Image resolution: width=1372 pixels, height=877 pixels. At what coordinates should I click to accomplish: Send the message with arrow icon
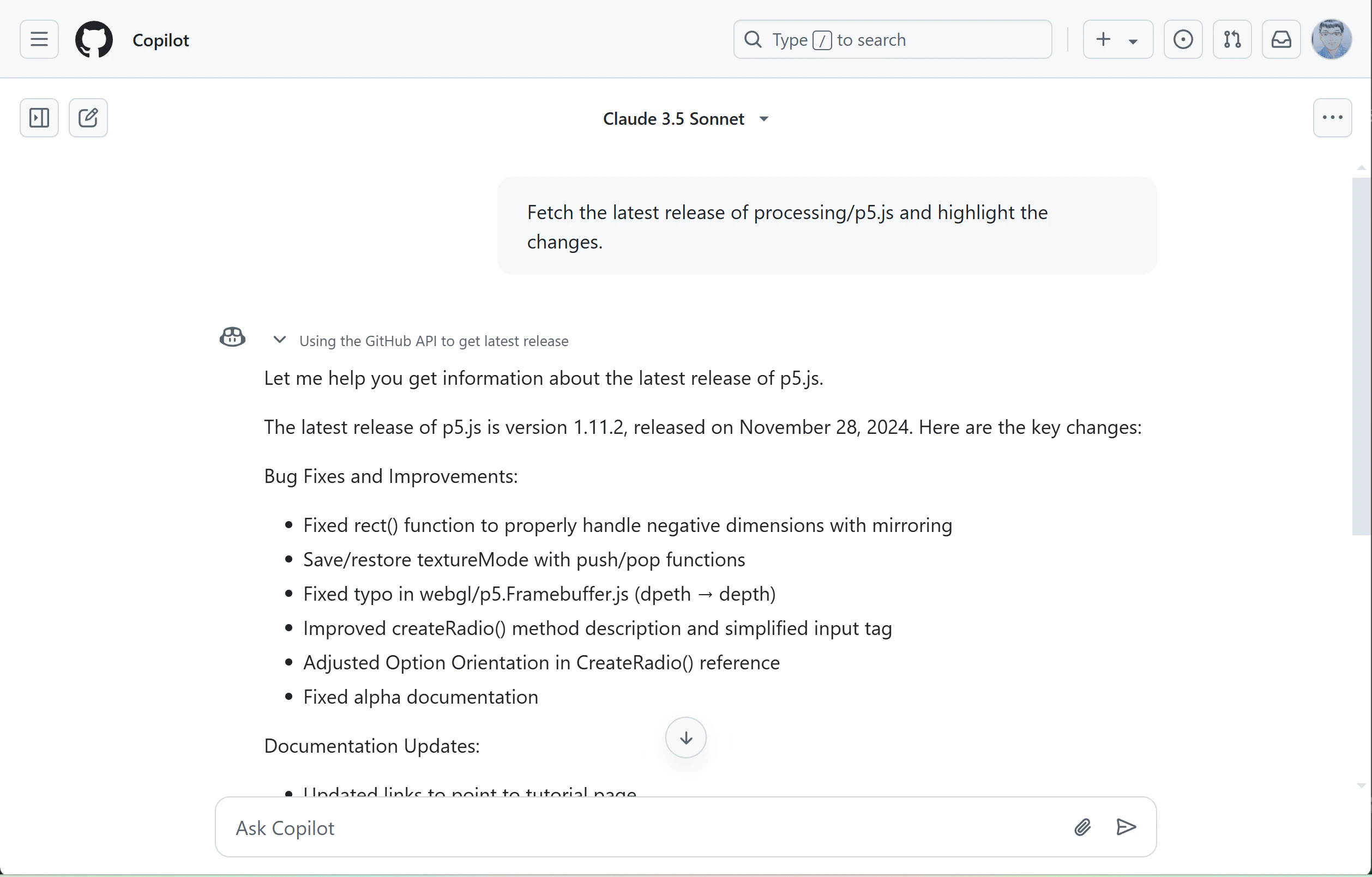tap(1126, 827)
